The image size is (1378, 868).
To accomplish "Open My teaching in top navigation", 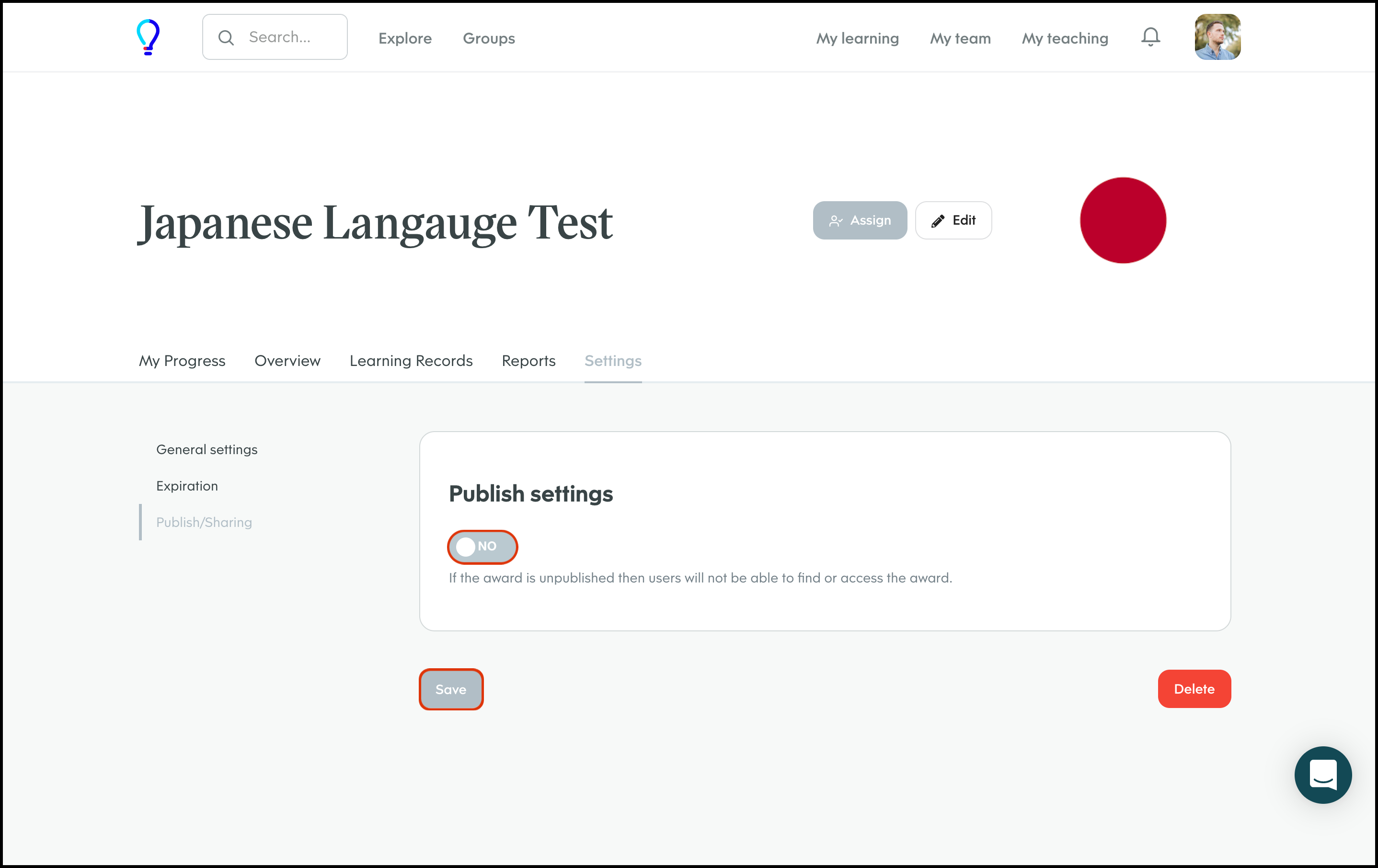I will (x=1064, y=38).
